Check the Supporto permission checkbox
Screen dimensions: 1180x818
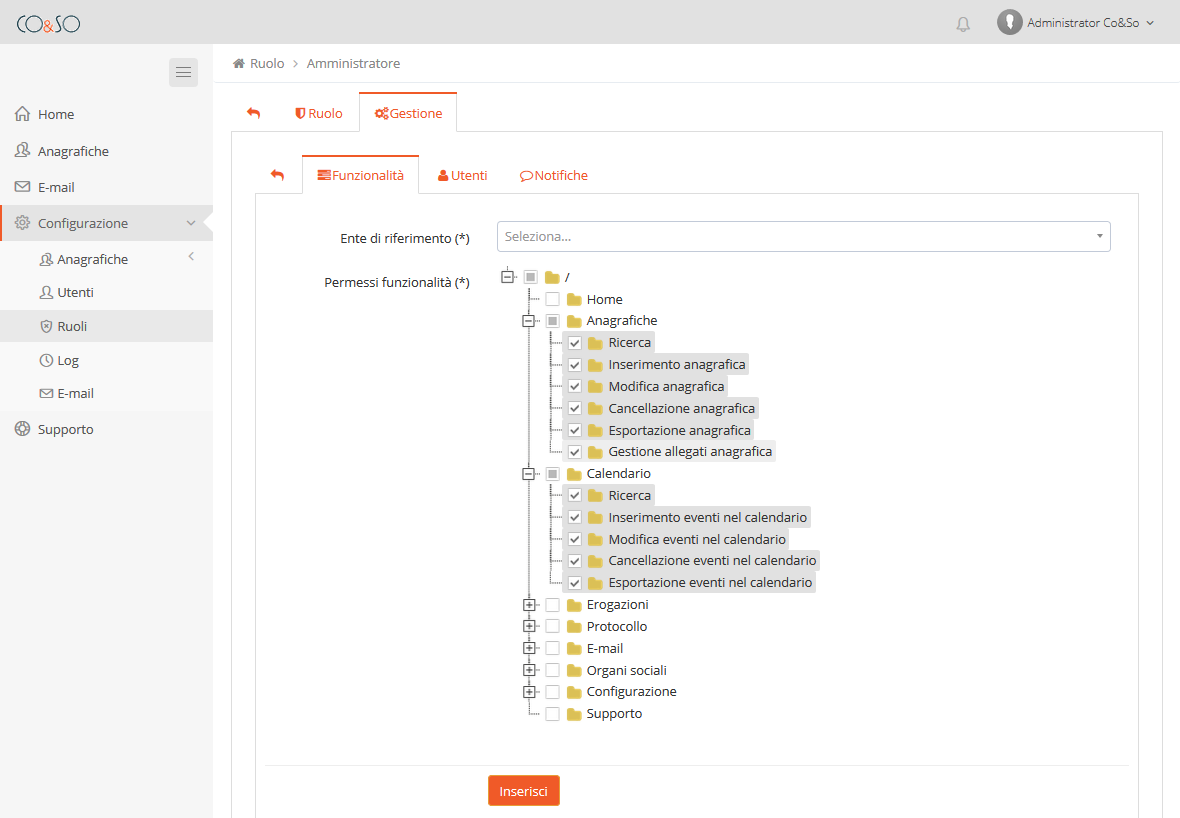pos(552,713)
